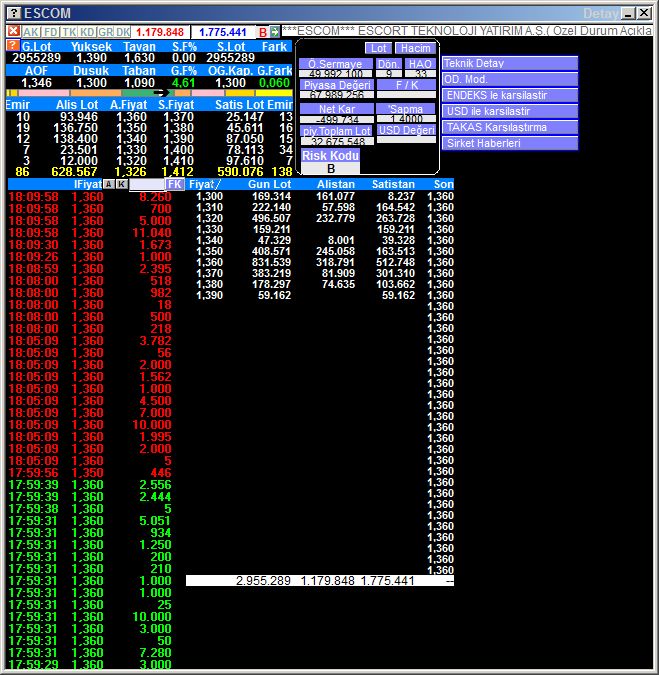659x675 pixels.
Task: Click the Piyasa Değeri label
Action: pyautogui.click(x=337, y=85)
